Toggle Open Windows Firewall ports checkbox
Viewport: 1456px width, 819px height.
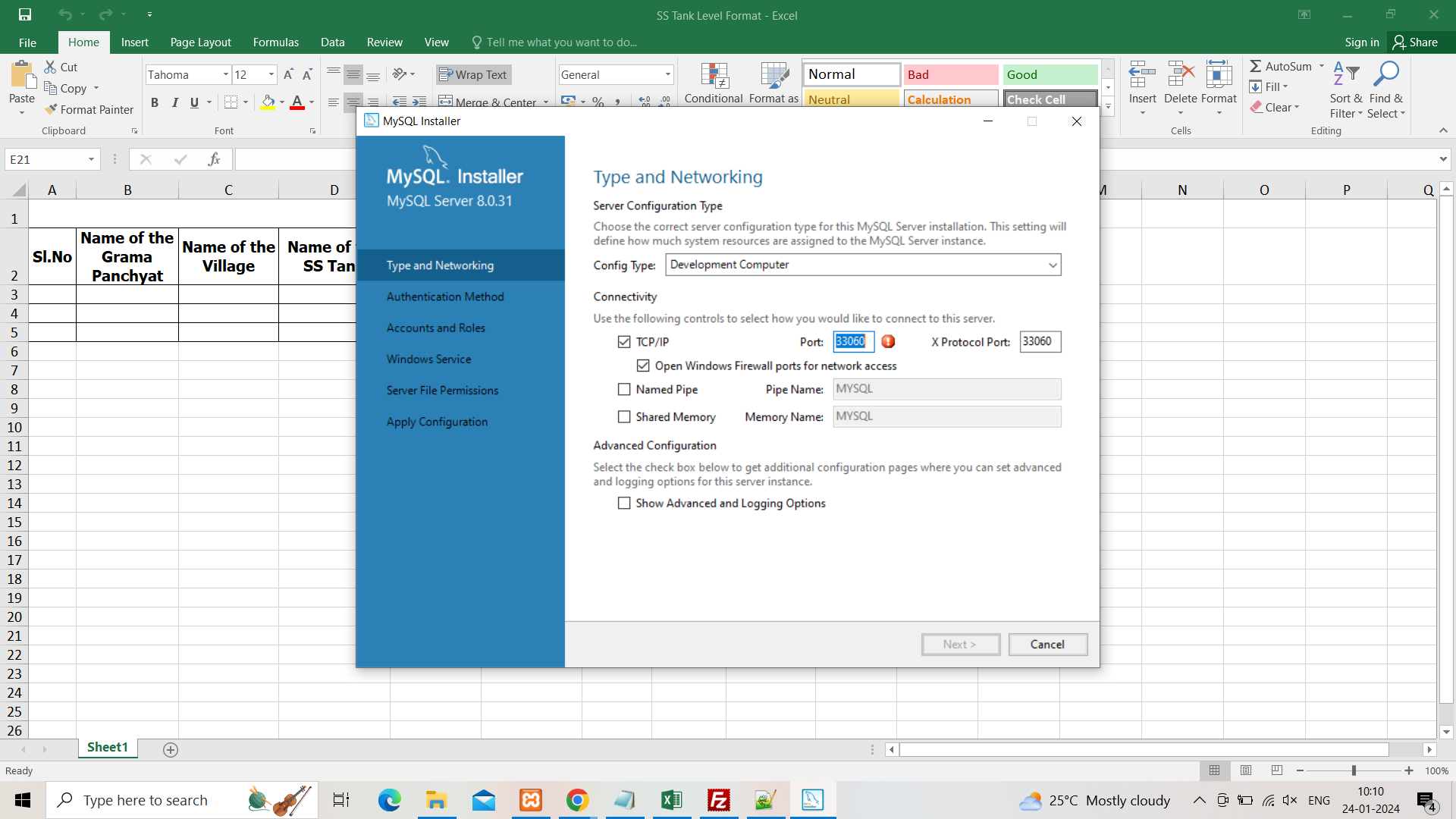pyautogui.click(x=643, y=366)
